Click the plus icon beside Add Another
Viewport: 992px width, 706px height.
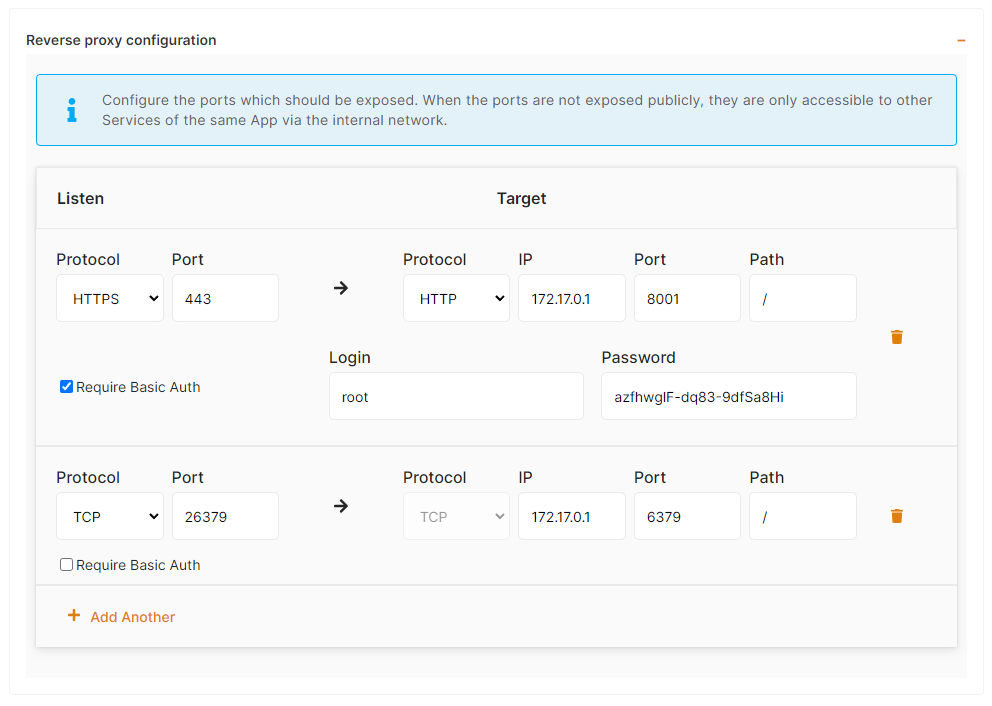[x=73, y=616]
